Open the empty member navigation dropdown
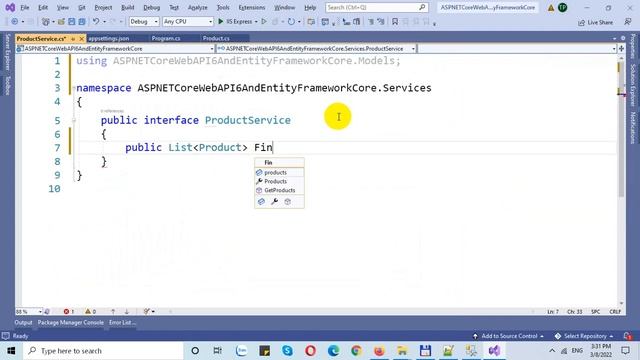 (517, 49)
